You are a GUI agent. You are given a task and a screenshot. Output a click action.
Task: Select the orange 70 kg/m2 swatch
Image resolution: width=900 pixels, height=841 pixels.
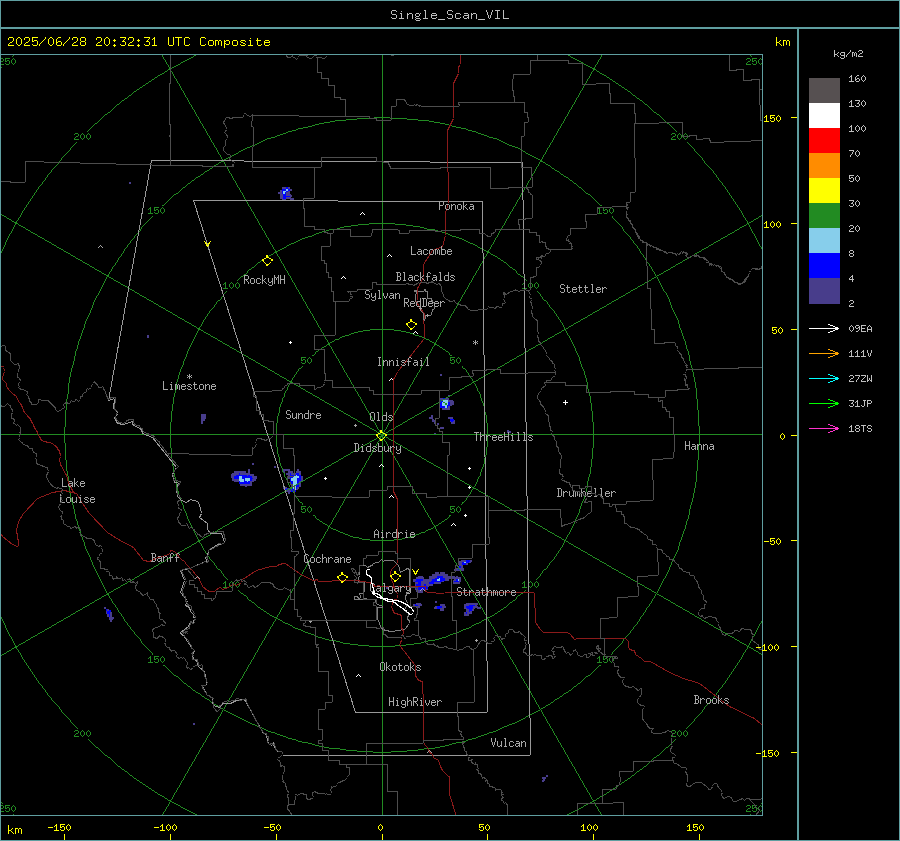(x=824, y=166)
